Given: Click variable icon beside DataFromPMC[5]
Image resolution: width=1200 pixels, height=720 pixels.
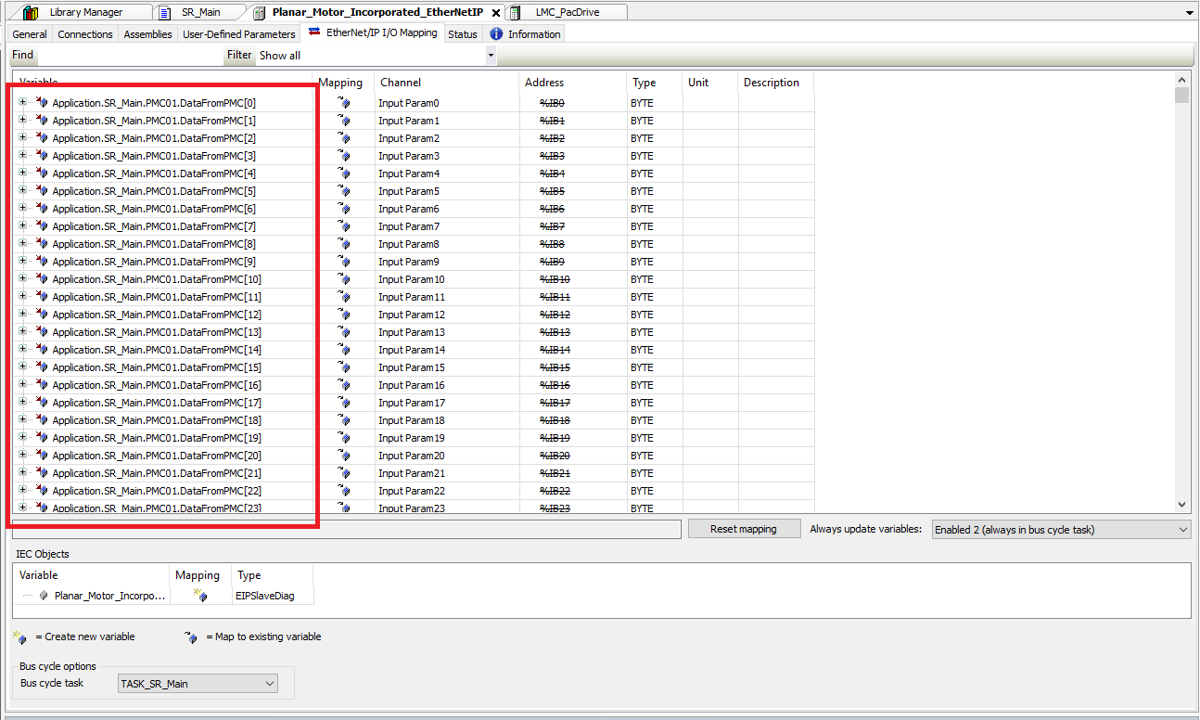Looking at the screenshot, I should point(42,191).
